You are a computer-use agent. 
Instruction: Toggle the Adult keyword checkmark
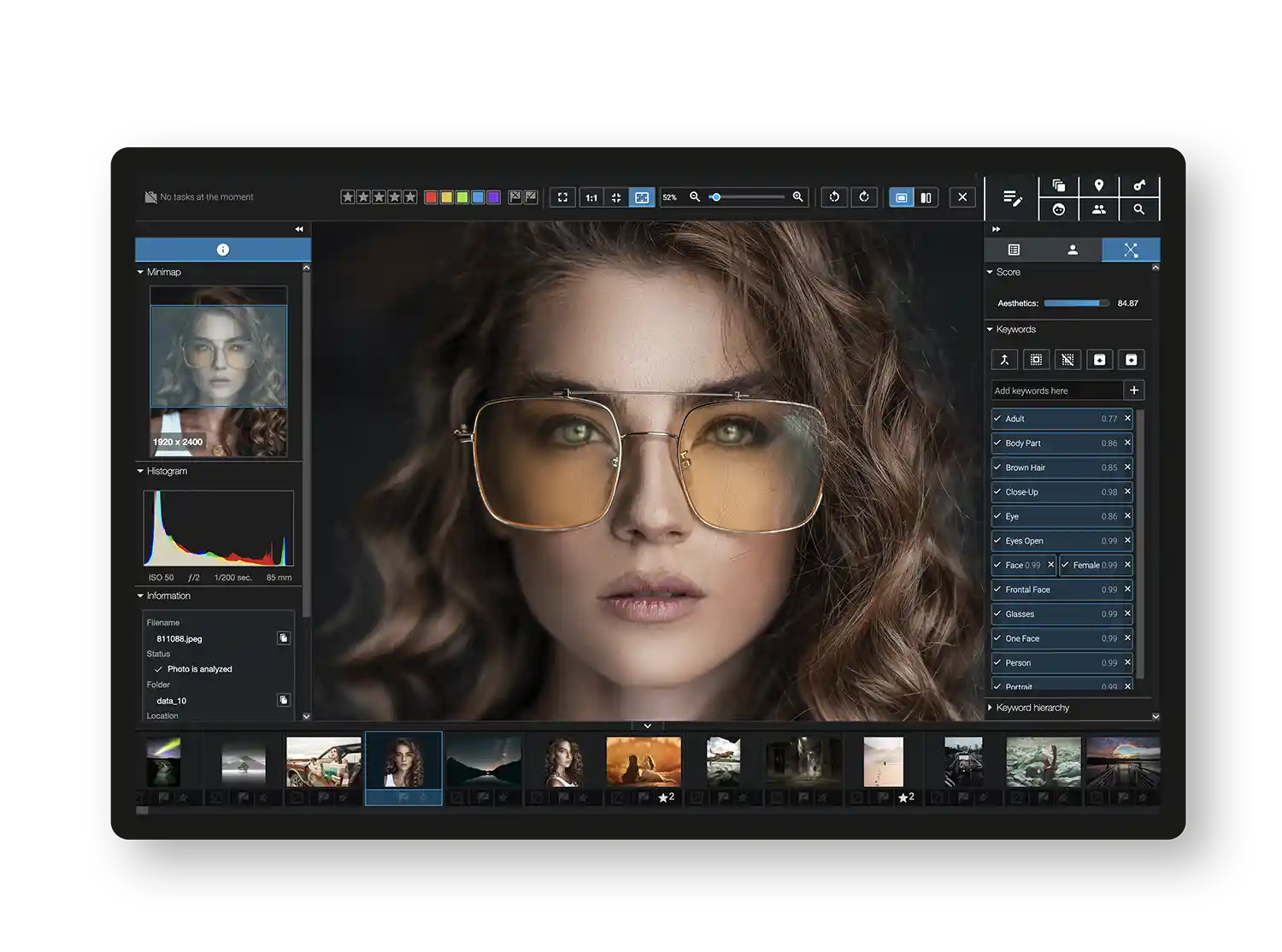click(x=997, y=419)
